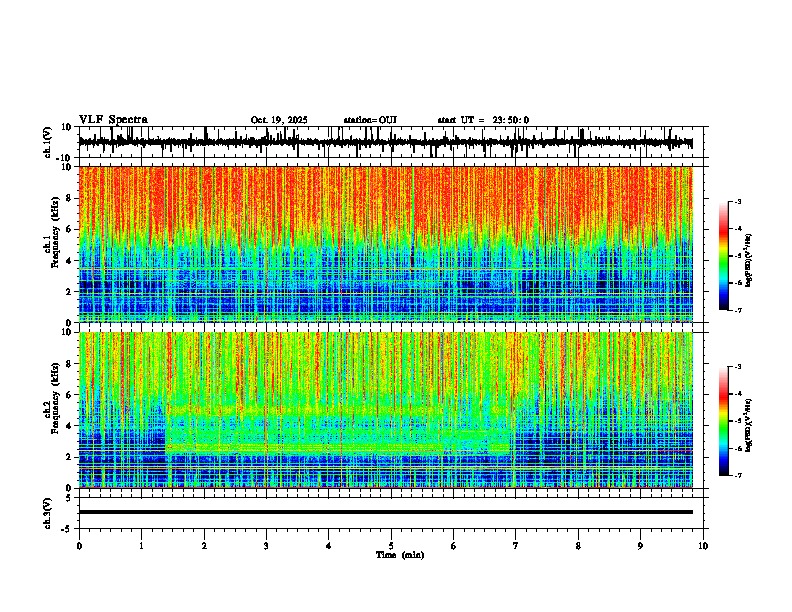Click the ch.2 green emission band near 2.5 kHz
This screenshot has width=792, height=612.
tap(338, 447)
